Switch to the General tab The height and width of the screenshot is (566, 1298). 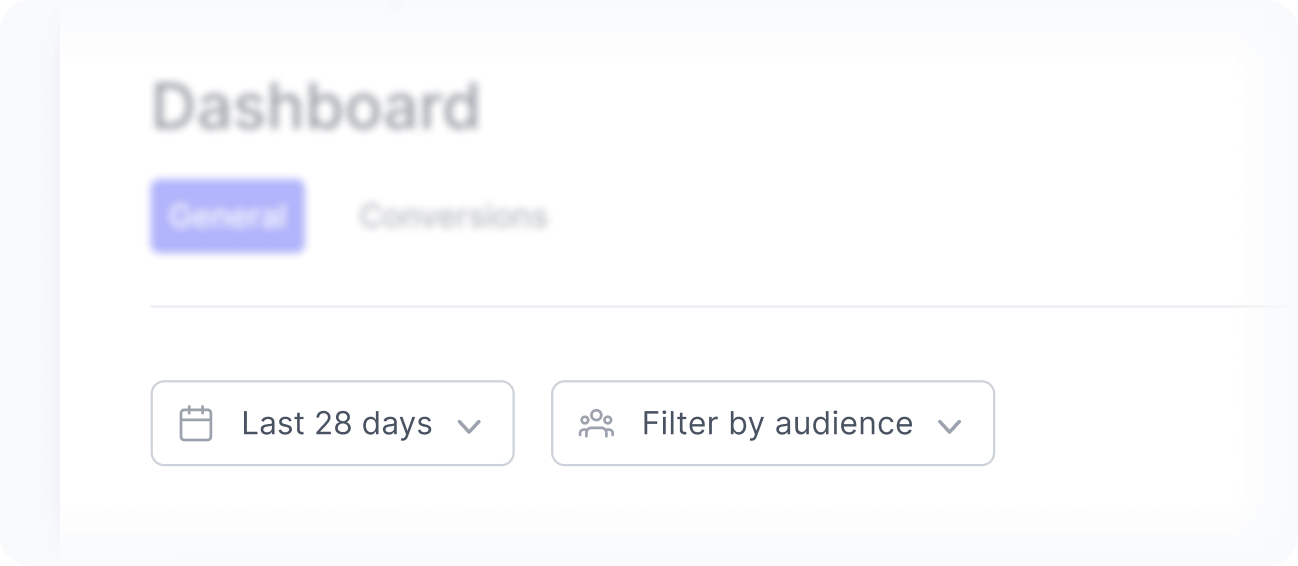[228, 216]
